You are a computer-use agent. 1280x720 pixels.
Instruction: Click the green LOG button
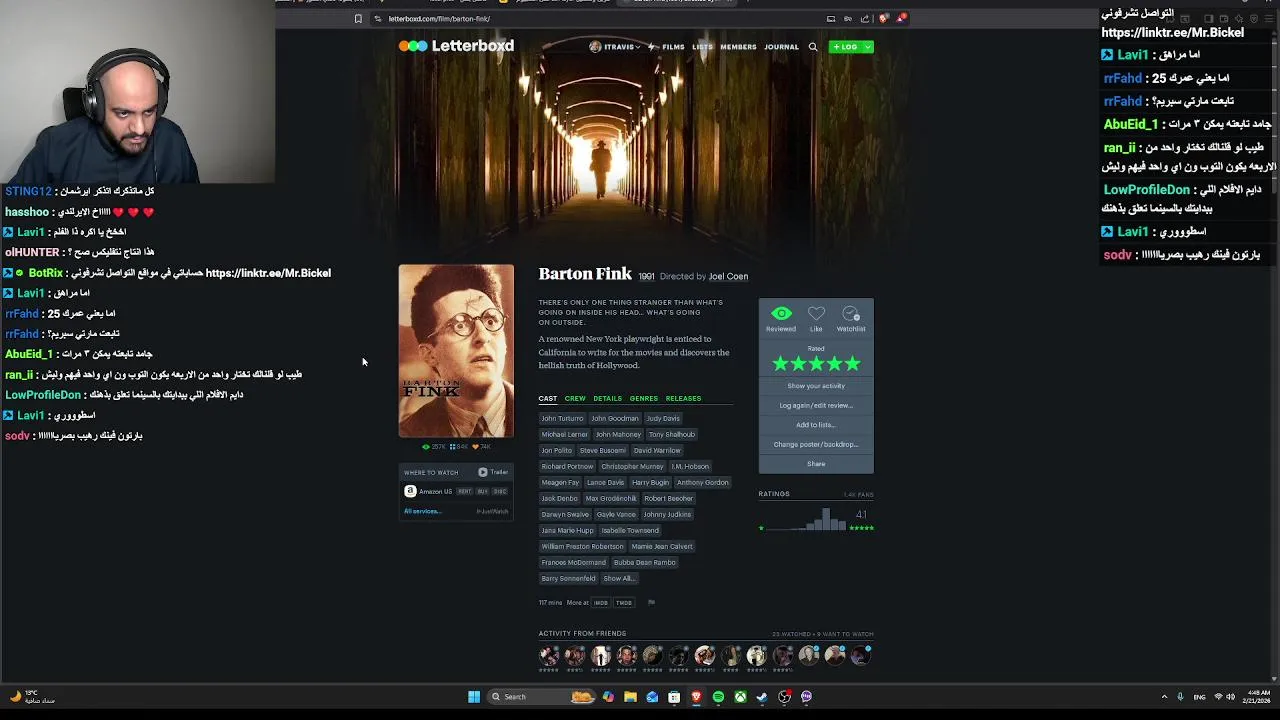point(846,47)
